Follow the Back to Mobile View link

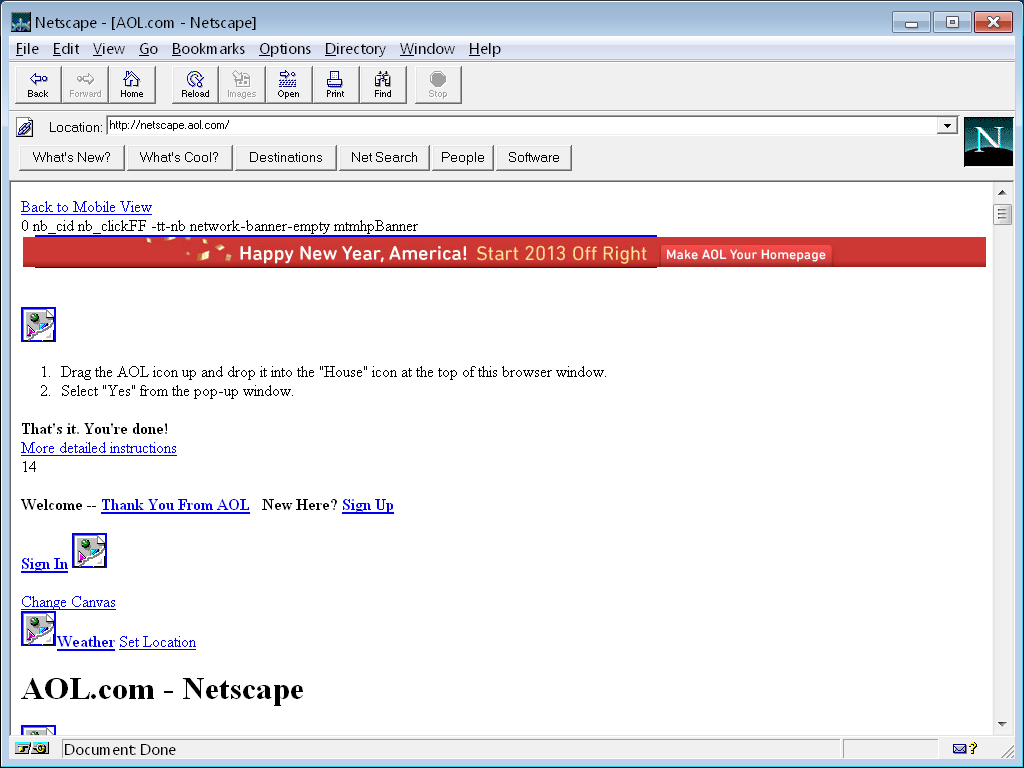(86, 207)
